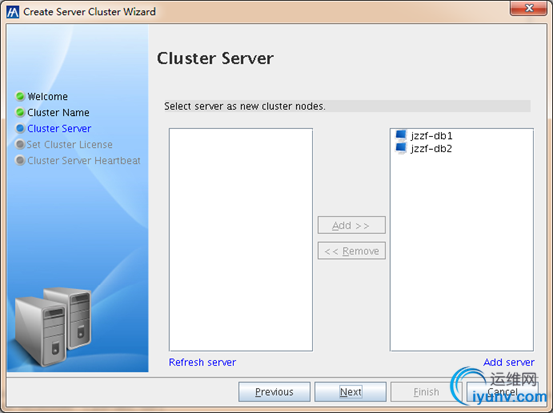Close the Create Server Cluster Wizard window
The height and width of the screenshot is (413, 553).
[x=528, y=8]
